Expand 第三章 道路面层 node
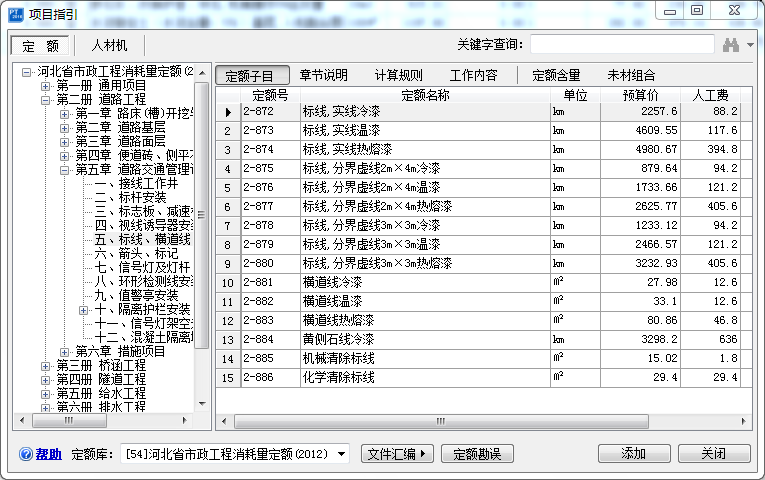 click(64, 142)
